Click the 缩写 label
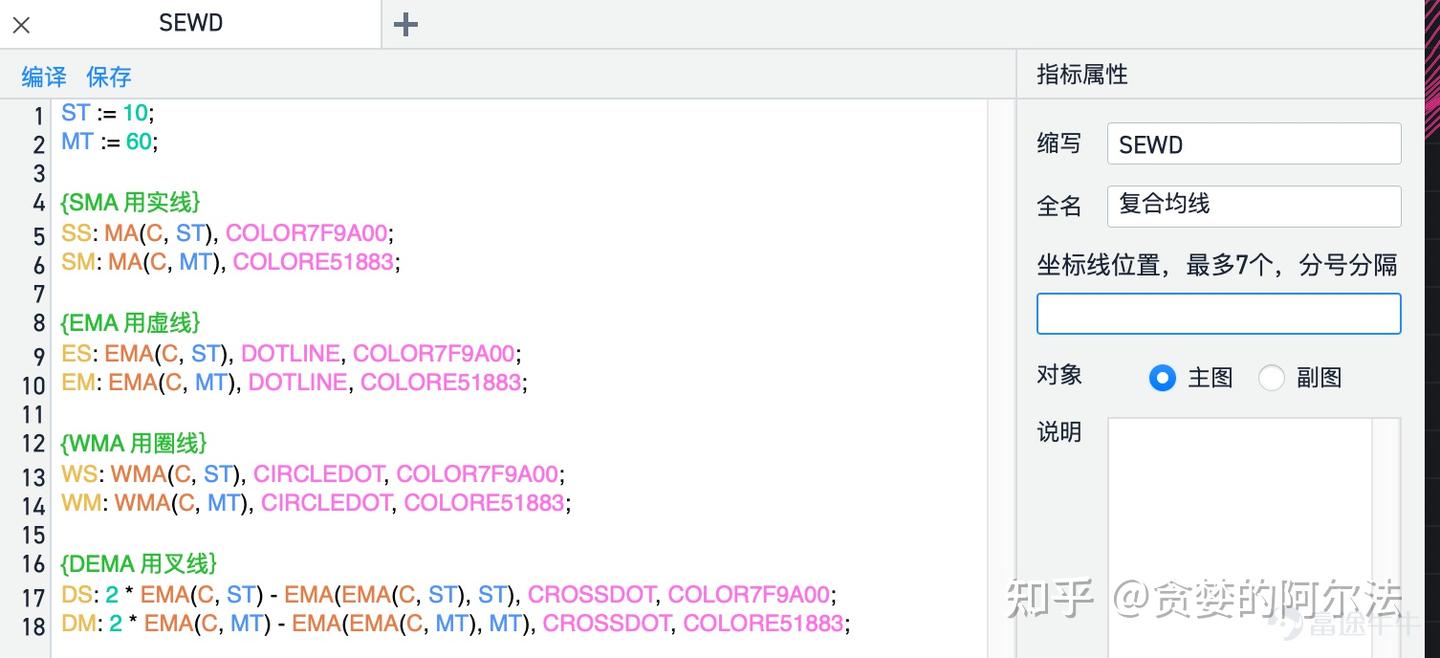 [x=1059, y=144]
